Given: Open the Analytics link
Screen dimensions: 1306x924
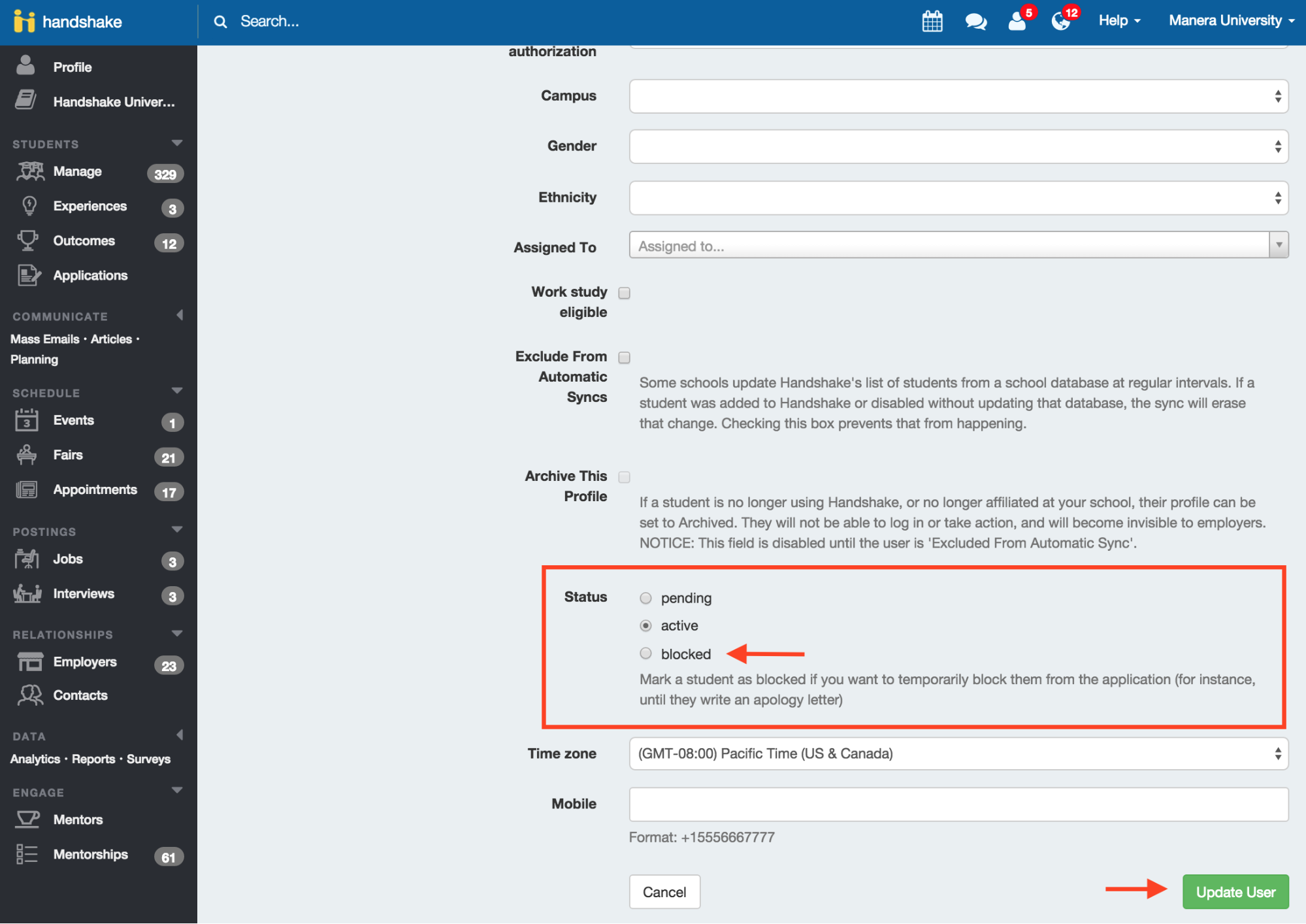Looking at the screenshot, I should click(x=35, y=759).
